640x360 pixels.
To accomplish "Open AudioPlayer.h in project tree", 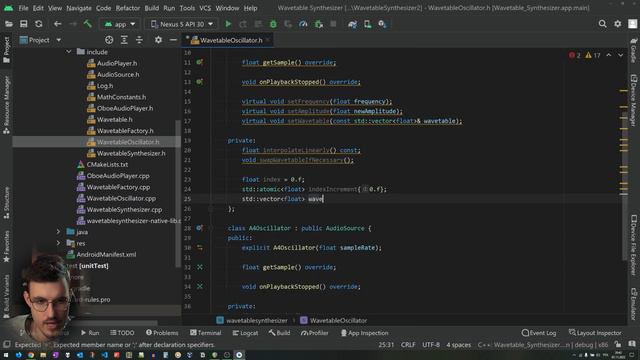I will click(117, 63).
